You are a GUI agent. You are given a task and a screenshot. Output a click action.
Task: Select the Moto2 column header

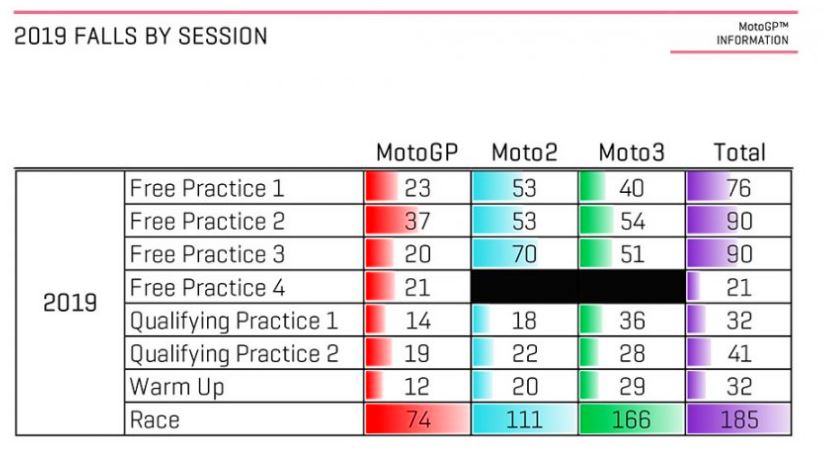click(524, 153)
